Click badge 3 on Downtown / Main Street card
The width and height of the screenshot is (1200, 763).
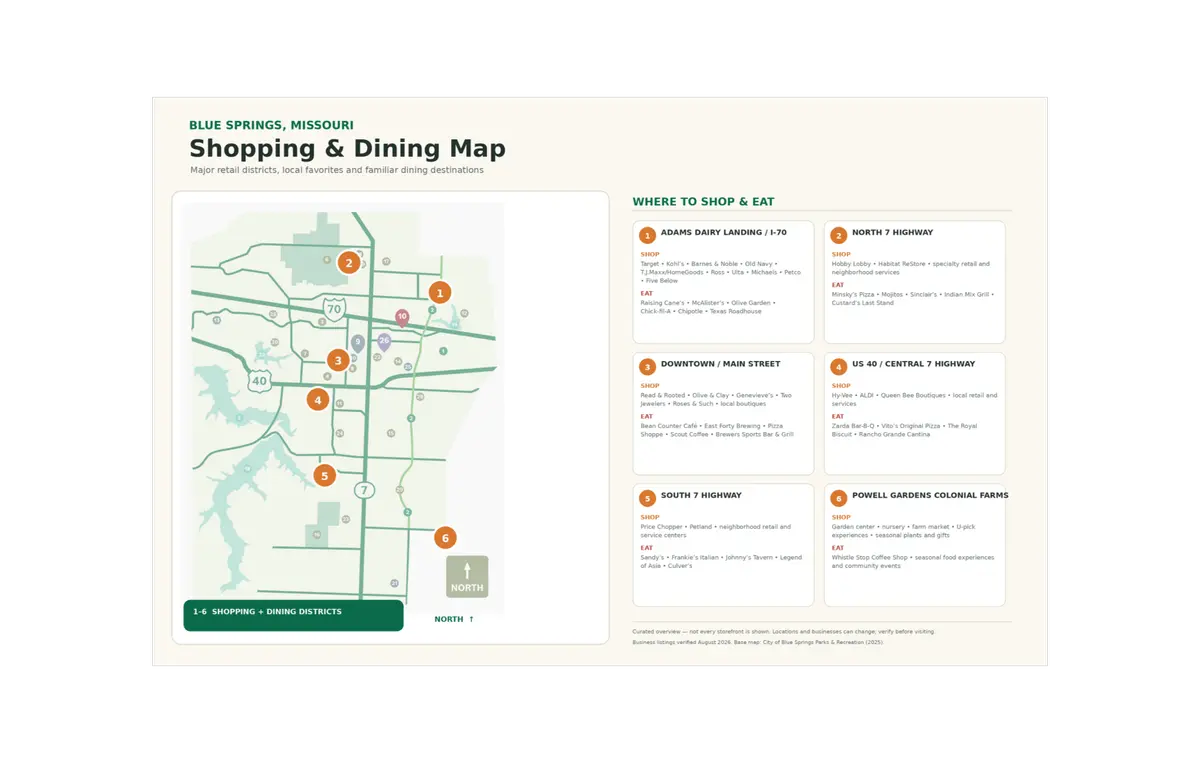tap(647, 367)
